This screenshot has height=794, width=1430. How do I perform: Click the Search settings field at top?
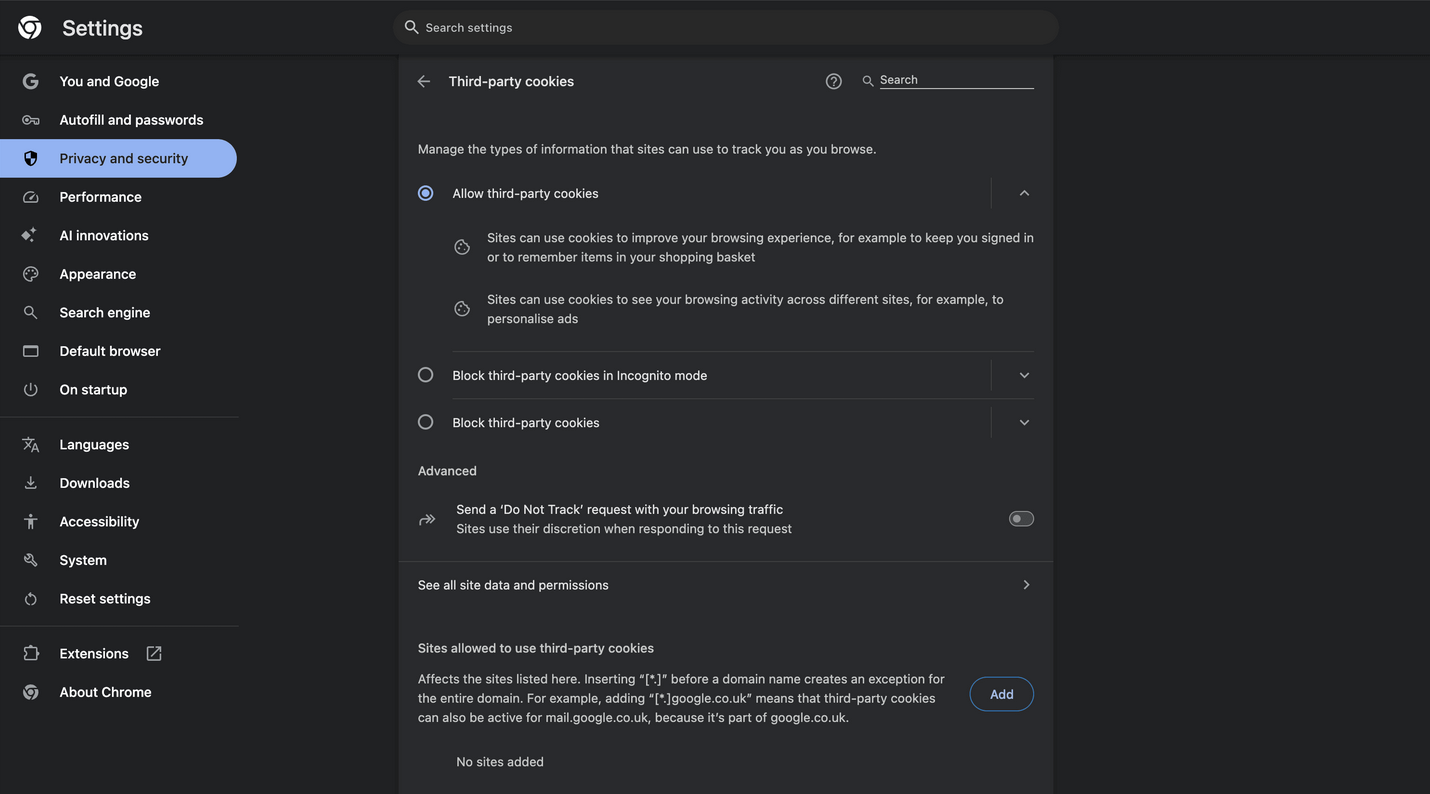point(726,28)
